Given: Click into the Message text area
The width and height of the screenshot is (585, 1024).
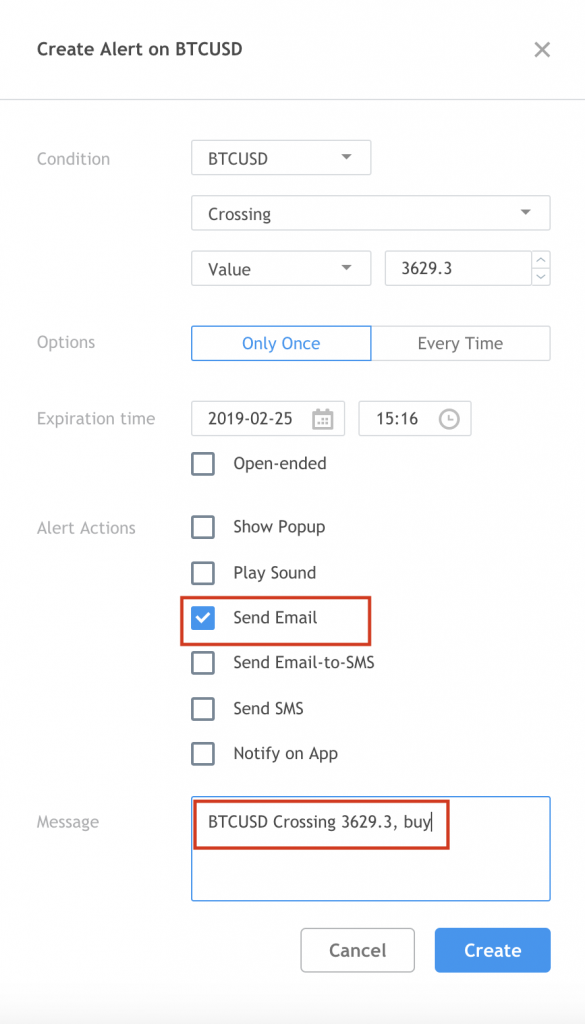Looking at the screenshot, I should point(370,848).
